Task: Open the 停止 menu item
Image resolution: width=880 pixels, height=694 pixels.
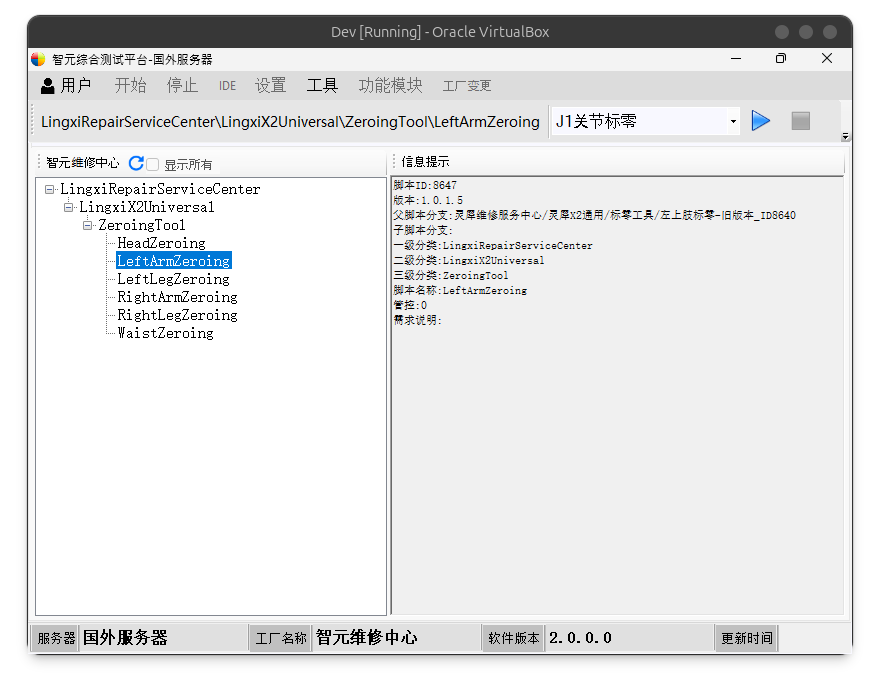Action: 182,85
